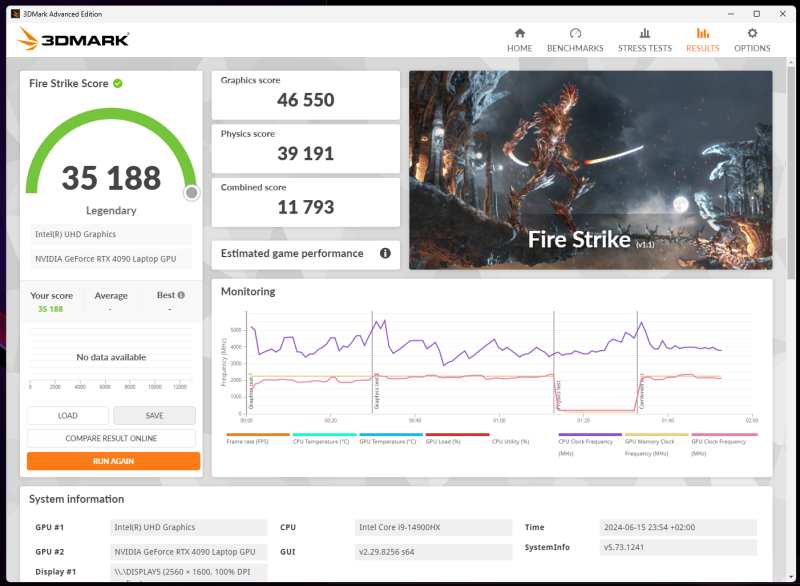Click COMPARE RESULT ONLINE button
The height and width of the screenshot is (586, 800).
[111, 438]
